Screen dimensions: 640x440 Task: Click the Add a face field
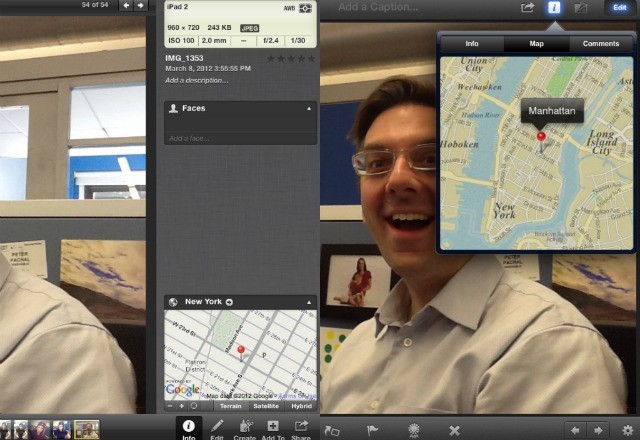click(x=240, y=138)
